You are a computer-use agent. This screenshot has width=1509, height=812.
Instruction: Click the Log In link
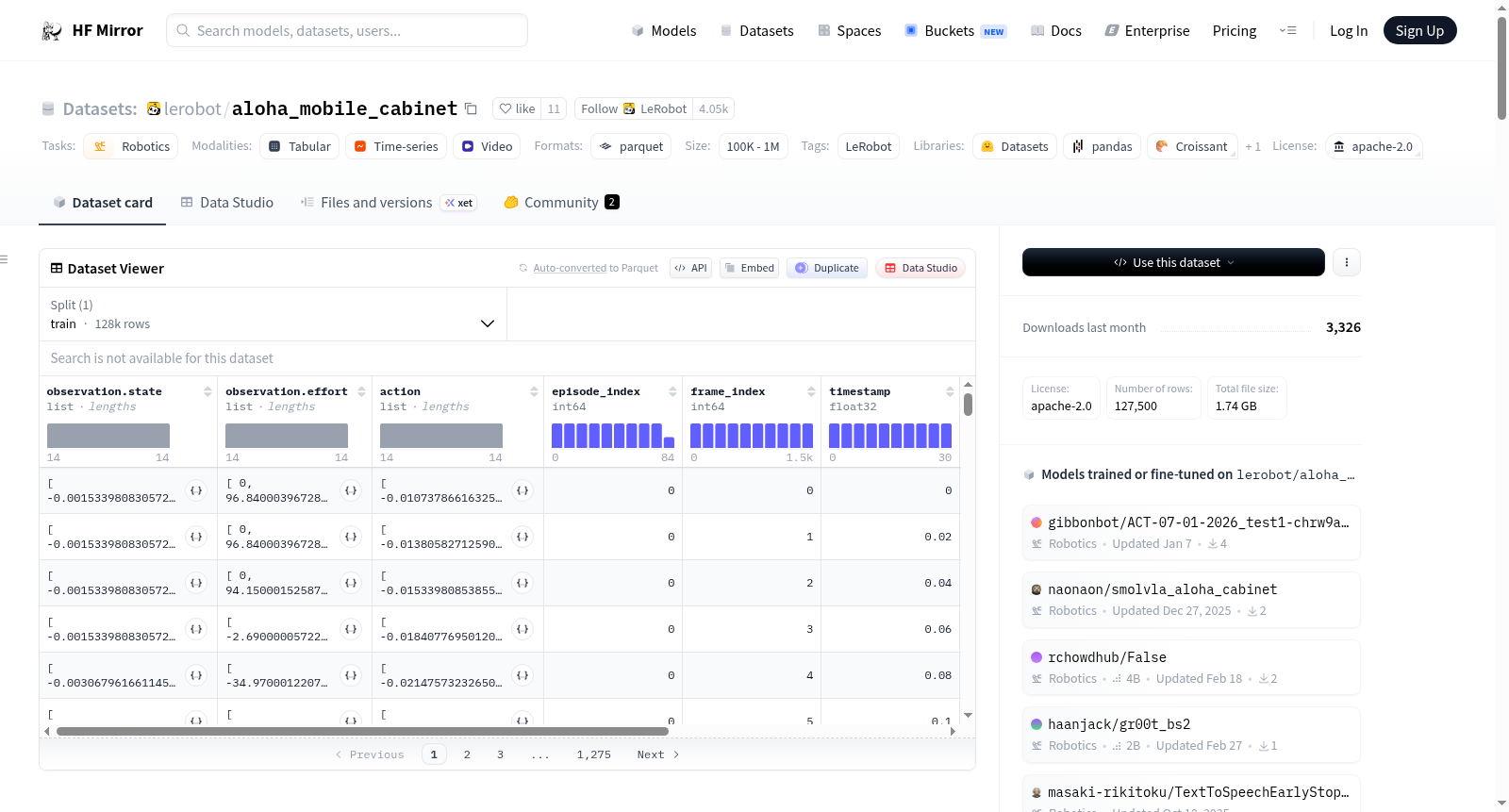1349,31
